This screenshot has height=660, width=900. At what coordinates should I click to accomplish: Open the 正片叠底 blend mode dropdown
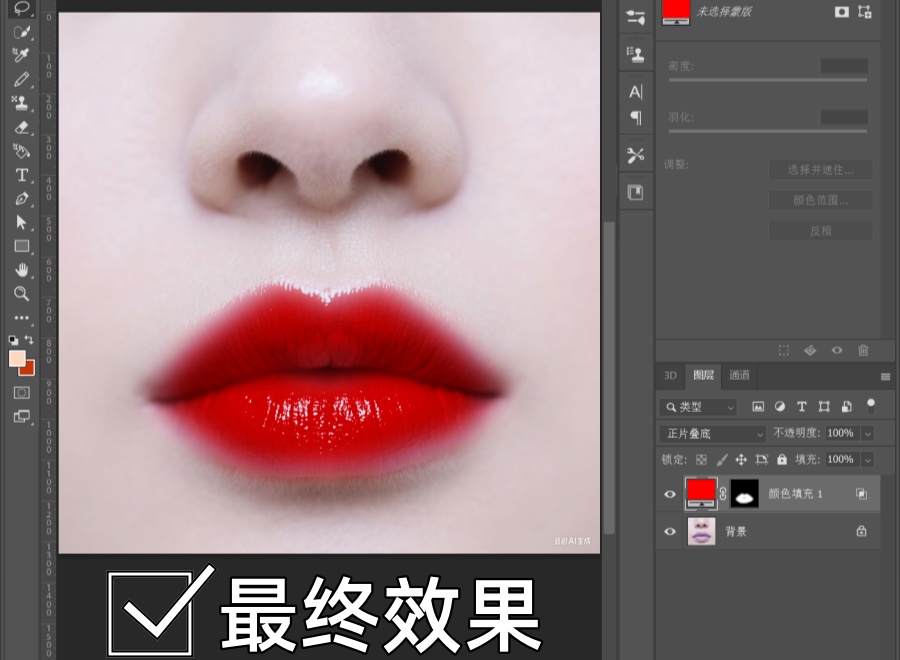coord(710,433)
